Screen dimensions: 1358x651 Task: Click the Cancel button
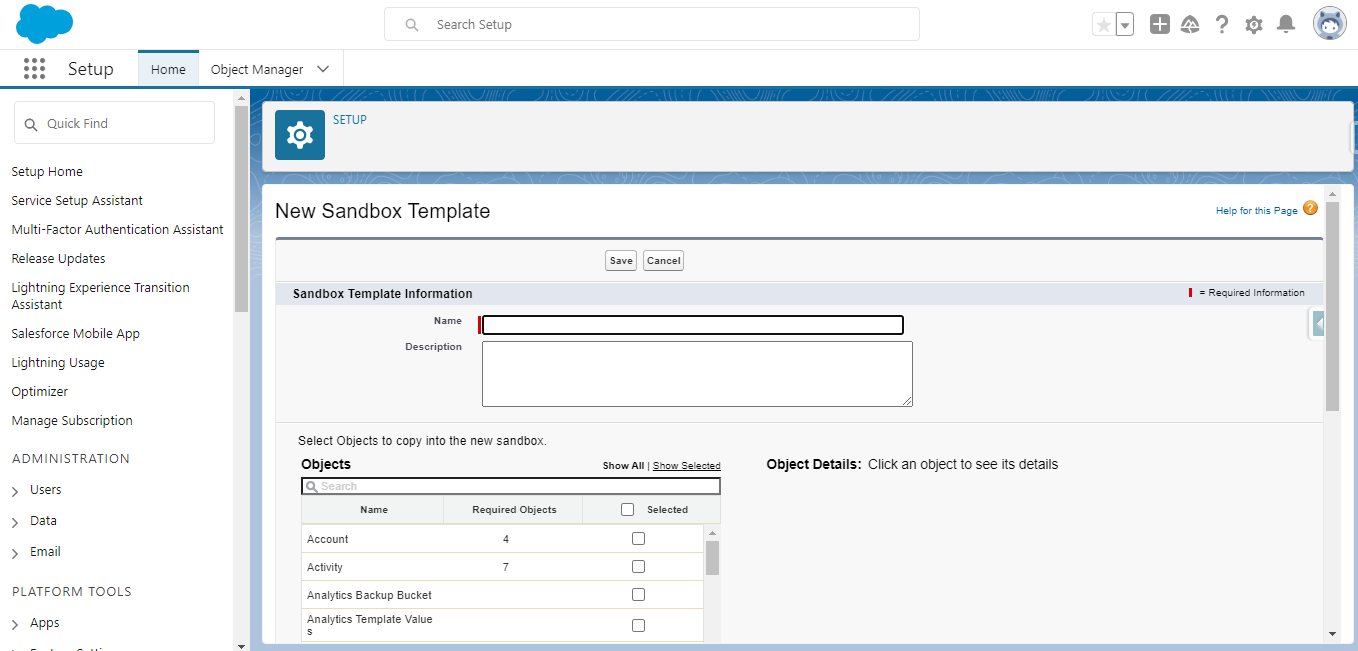[x=663, y=260]
